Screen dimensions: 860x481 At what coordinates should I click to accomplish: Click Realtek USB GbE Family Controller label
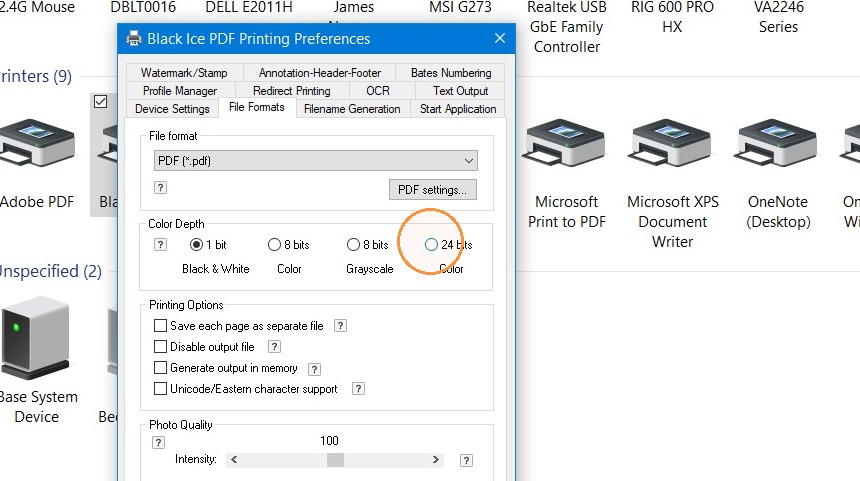click(567, 27)
